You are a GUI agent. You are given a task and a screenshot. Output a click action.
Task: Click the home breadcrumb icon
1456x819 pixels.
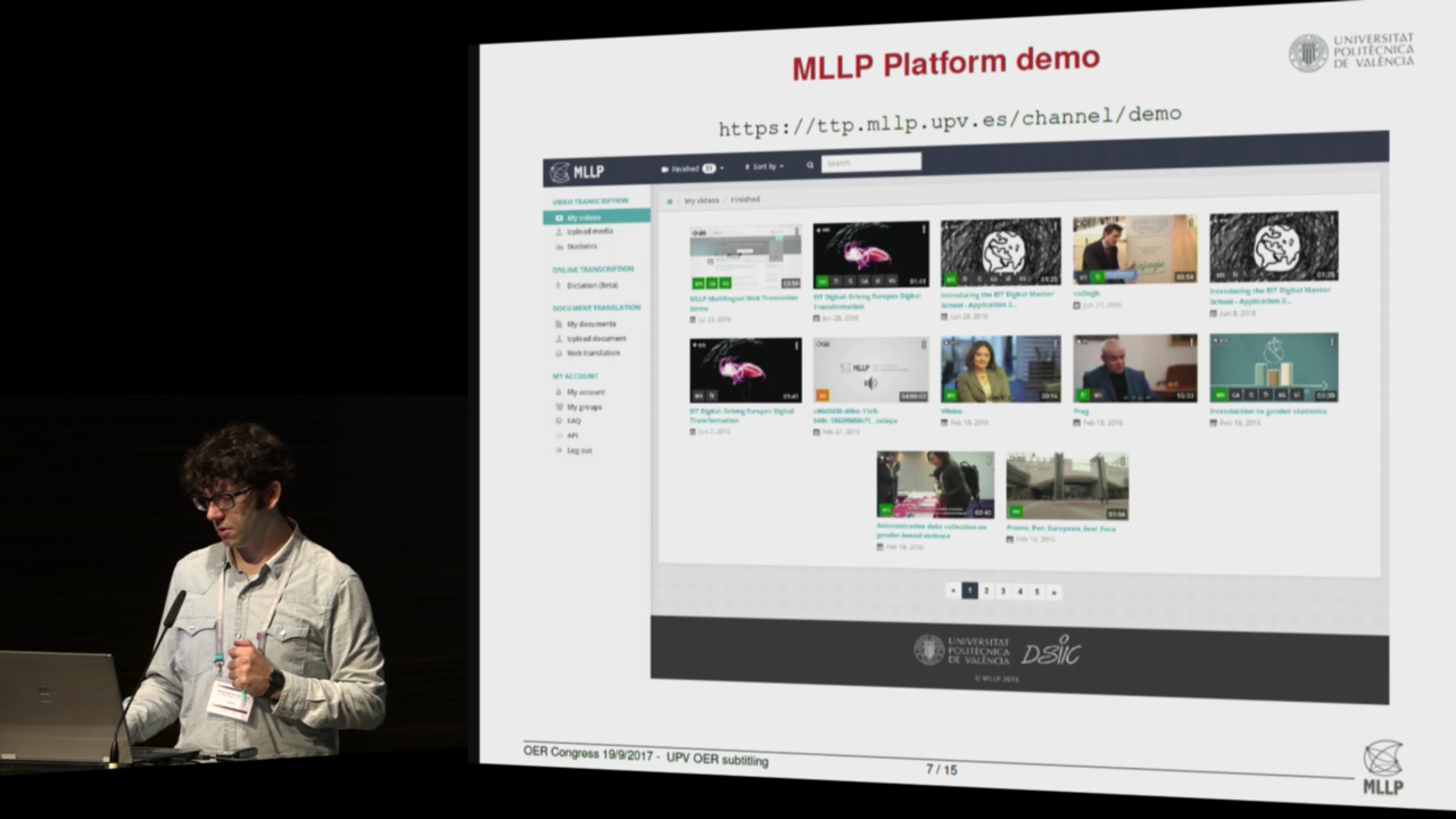[670, 201]
